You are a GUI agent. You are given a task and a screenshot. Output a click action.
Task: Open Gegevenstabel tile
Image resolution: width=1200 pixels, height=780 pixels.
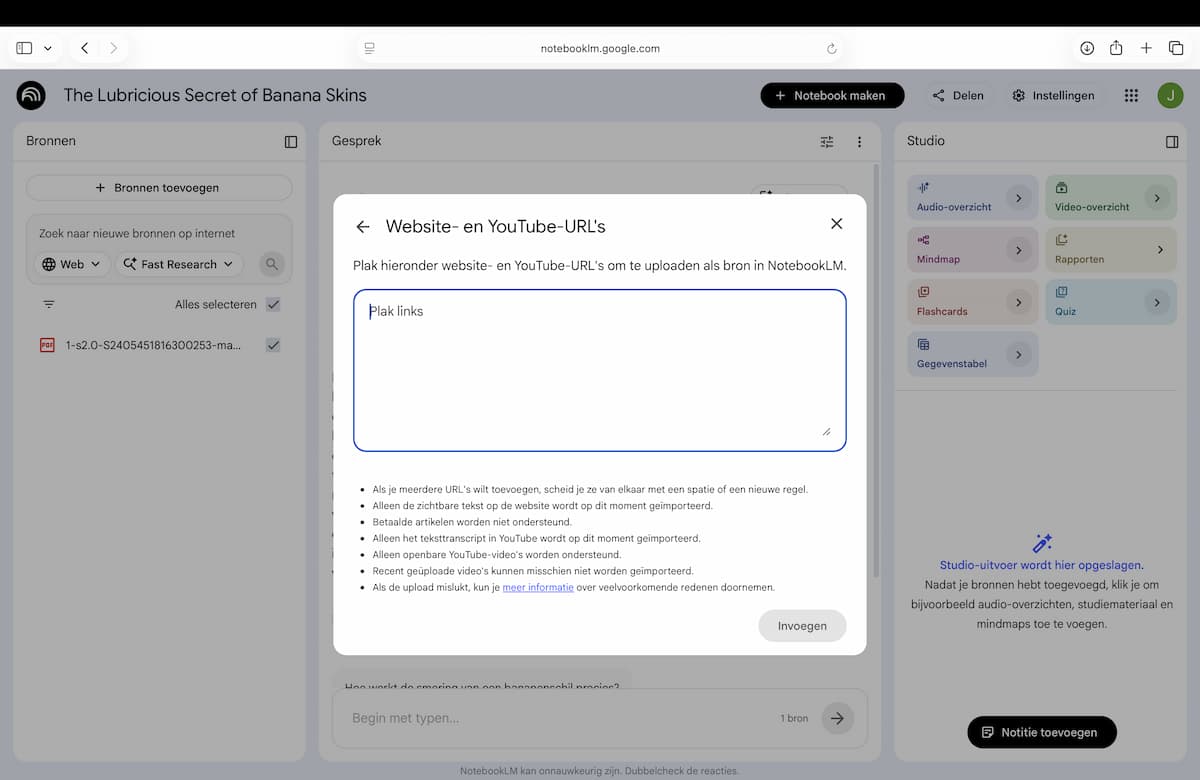coord(972,354)
